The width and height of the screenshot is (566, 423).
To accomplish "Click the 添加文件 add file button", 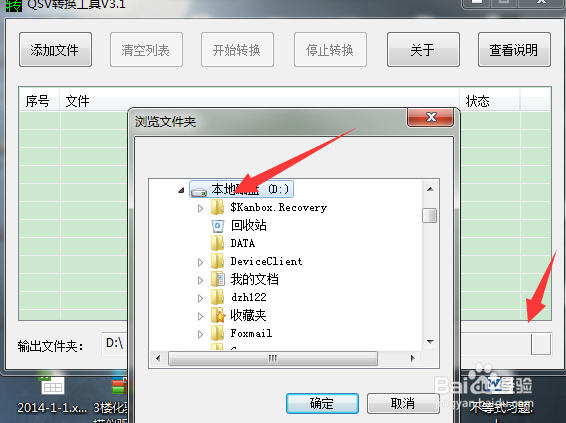I will coord(55,50).
